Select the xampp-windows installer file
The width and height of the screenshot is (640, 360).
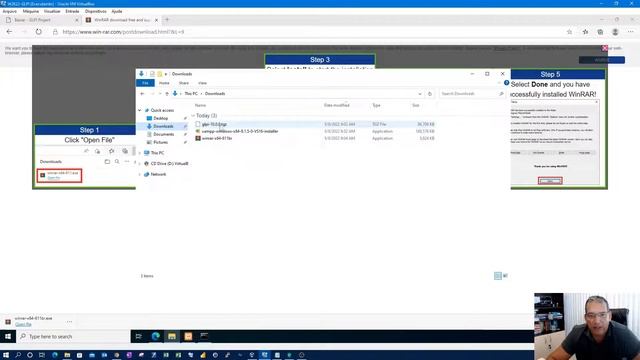point(240,131)
